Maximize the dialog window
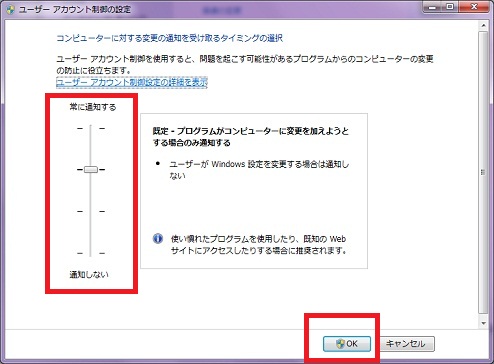The height and width of the screenshot is (364, 494). coord(450,7)
